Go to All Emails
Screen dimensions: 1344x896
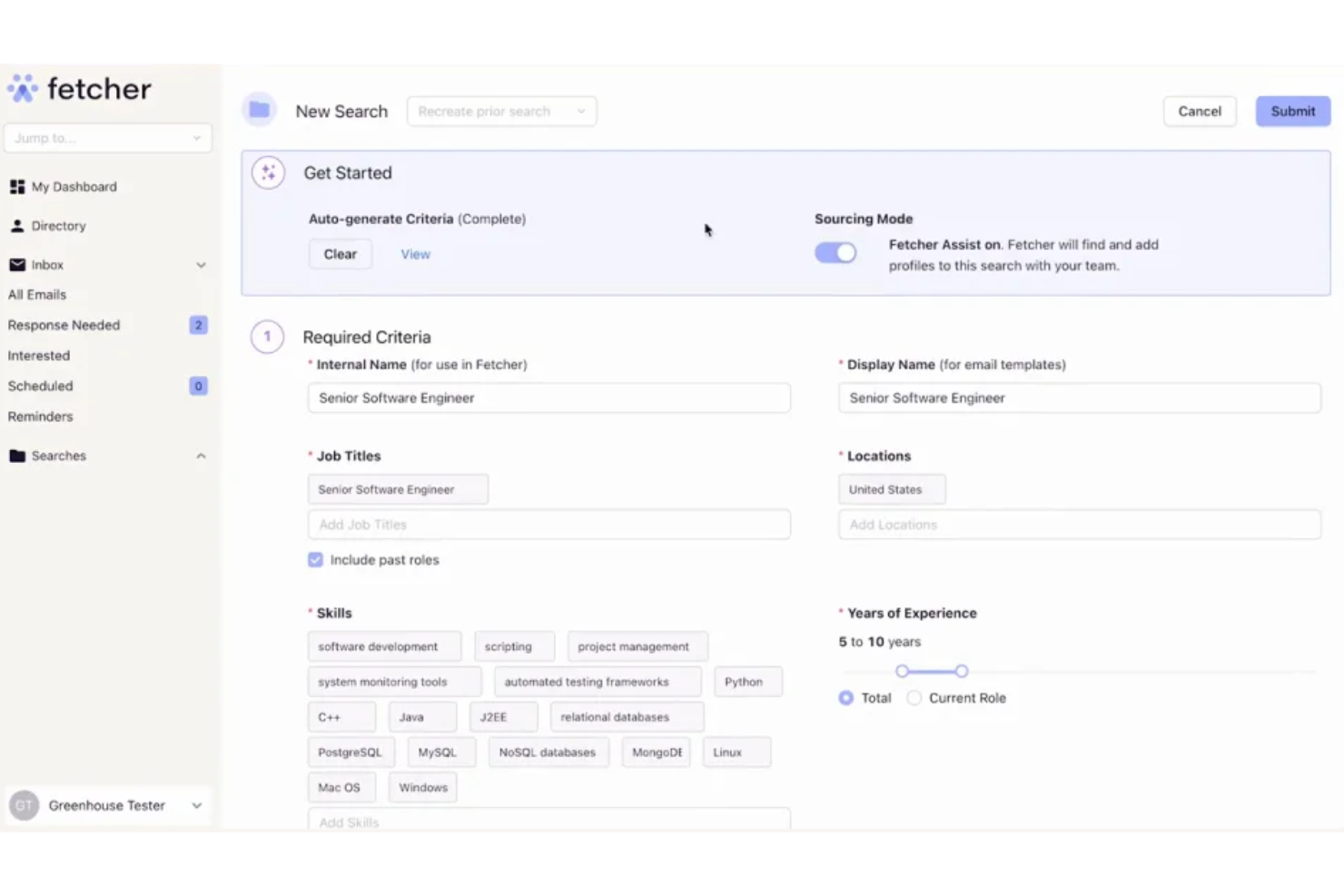coord(37,294)
